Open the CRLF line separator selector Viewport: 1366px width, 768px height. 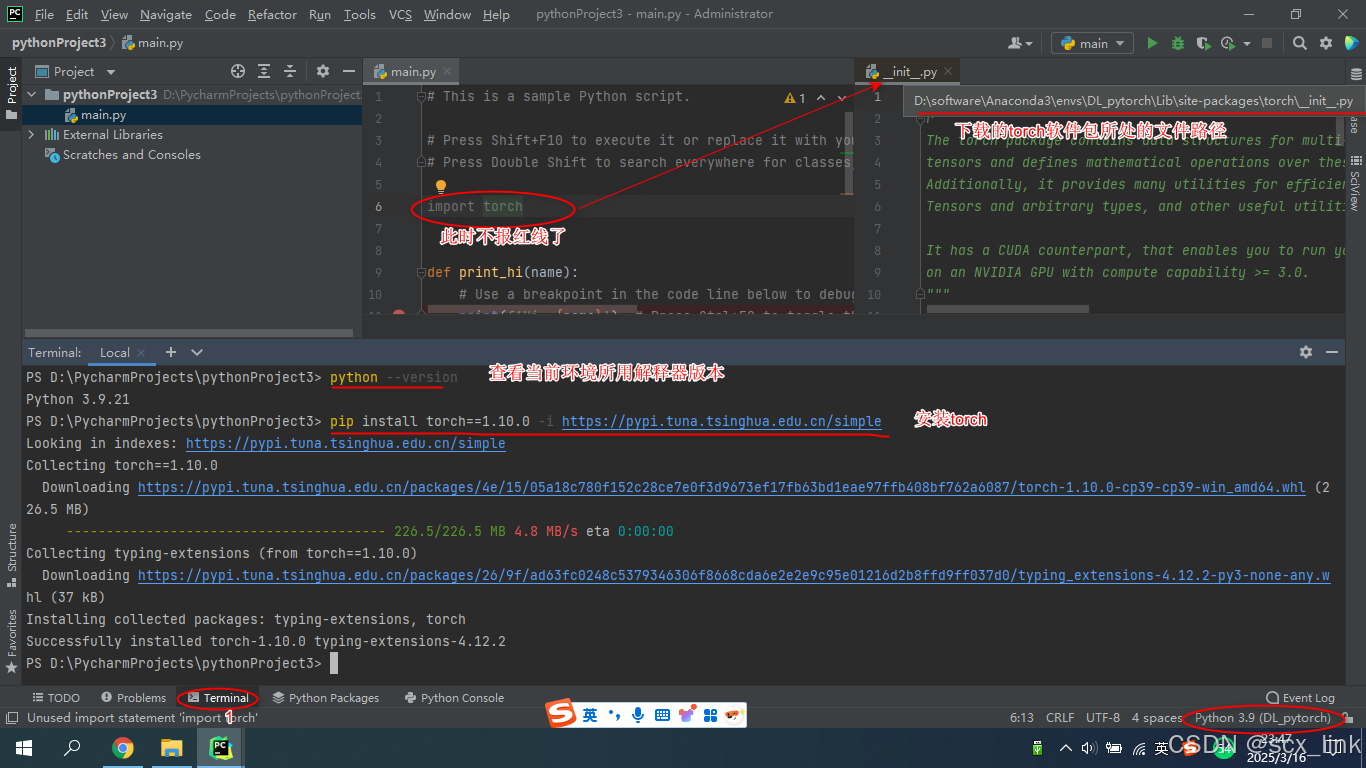pyautogui.click(x=1059, y=717)
